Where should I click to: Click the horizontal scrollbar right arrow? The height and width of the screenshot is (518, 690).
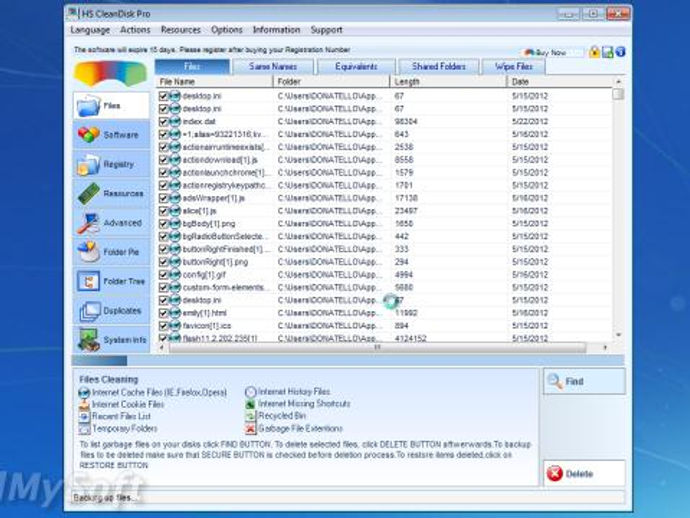click(x=605, y=348)
